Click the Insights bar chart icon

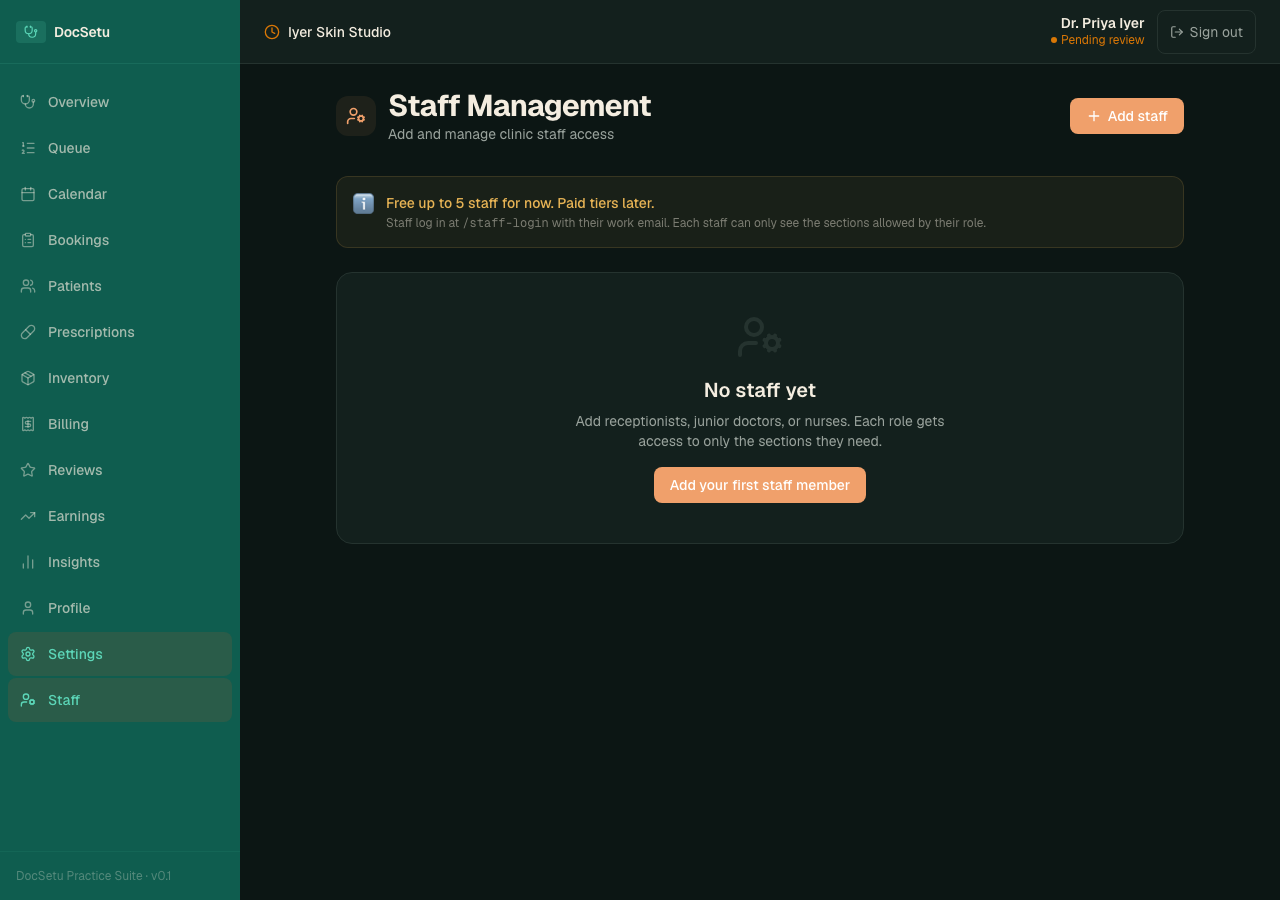point(28,562)
